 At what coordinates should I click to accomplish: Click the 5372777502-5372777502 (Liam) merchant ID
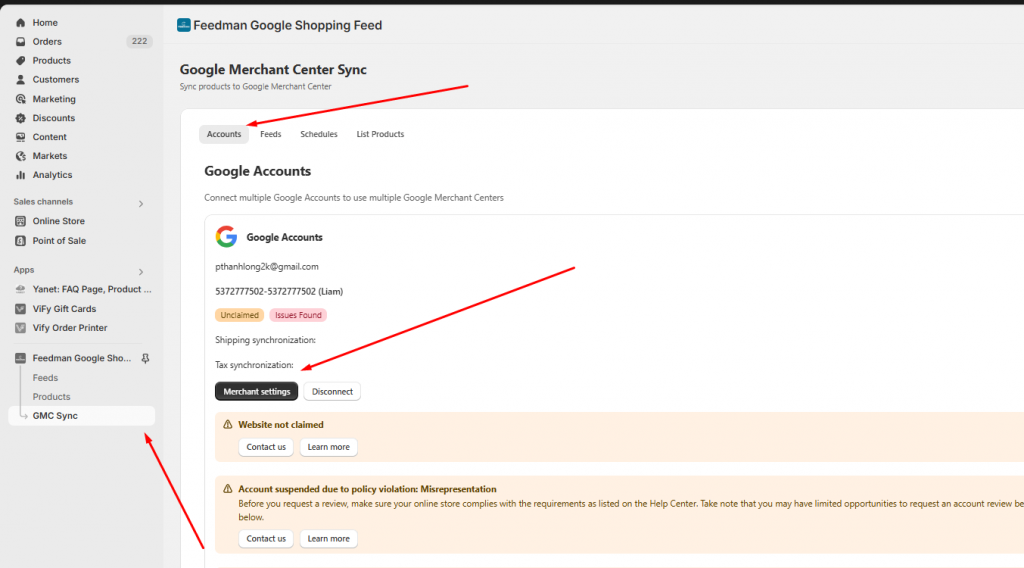point(279,292)
